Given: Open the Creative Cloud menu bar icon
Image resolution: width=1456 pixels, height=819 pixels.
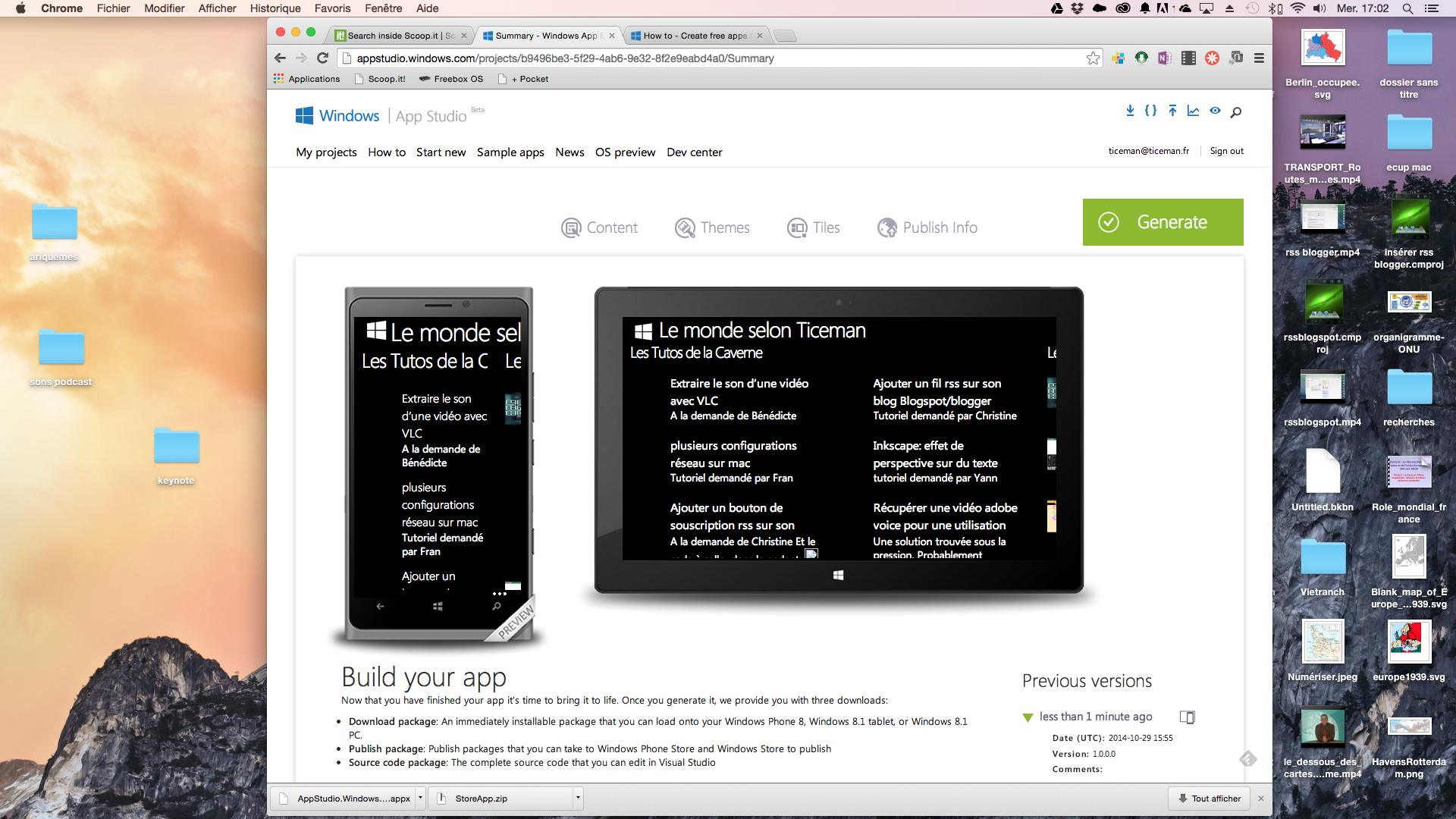Looking at the screenshot, I should [1123, 8].
